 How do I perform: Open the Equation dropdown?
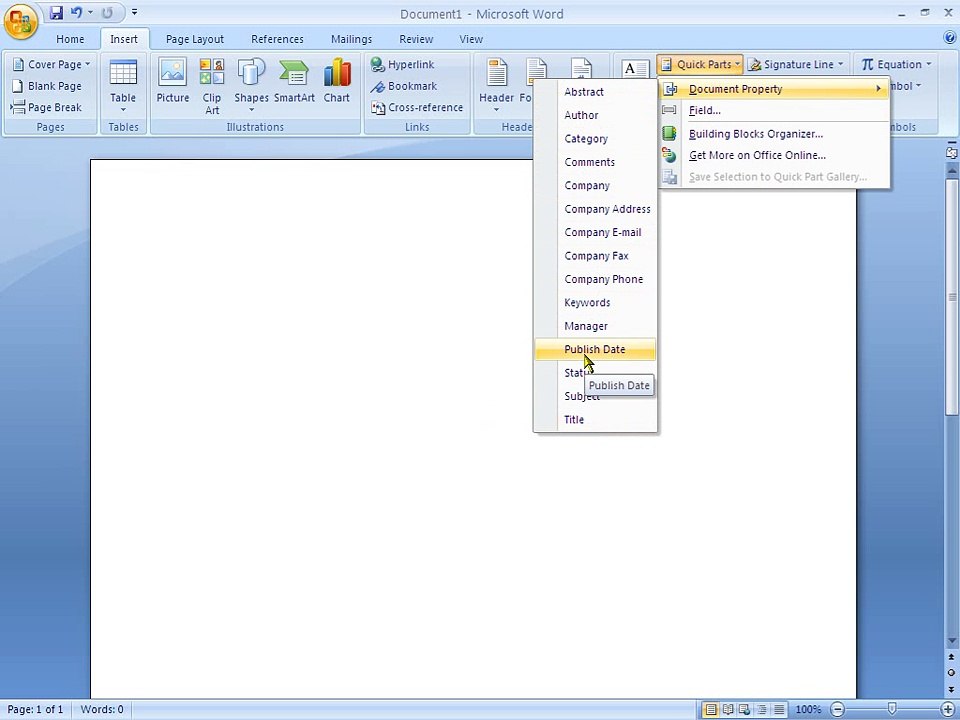coord(896,64)
